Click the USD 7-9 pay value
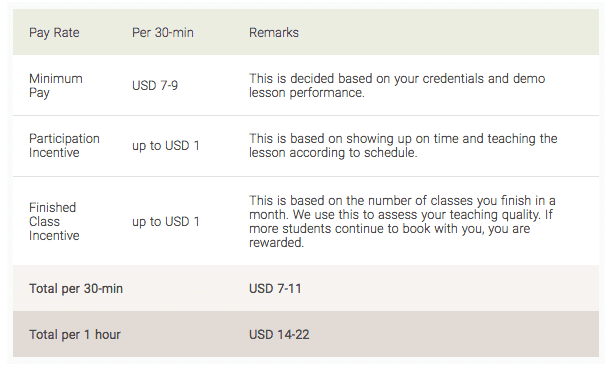Viewport: 609px width, 370px height. (155, 85)
